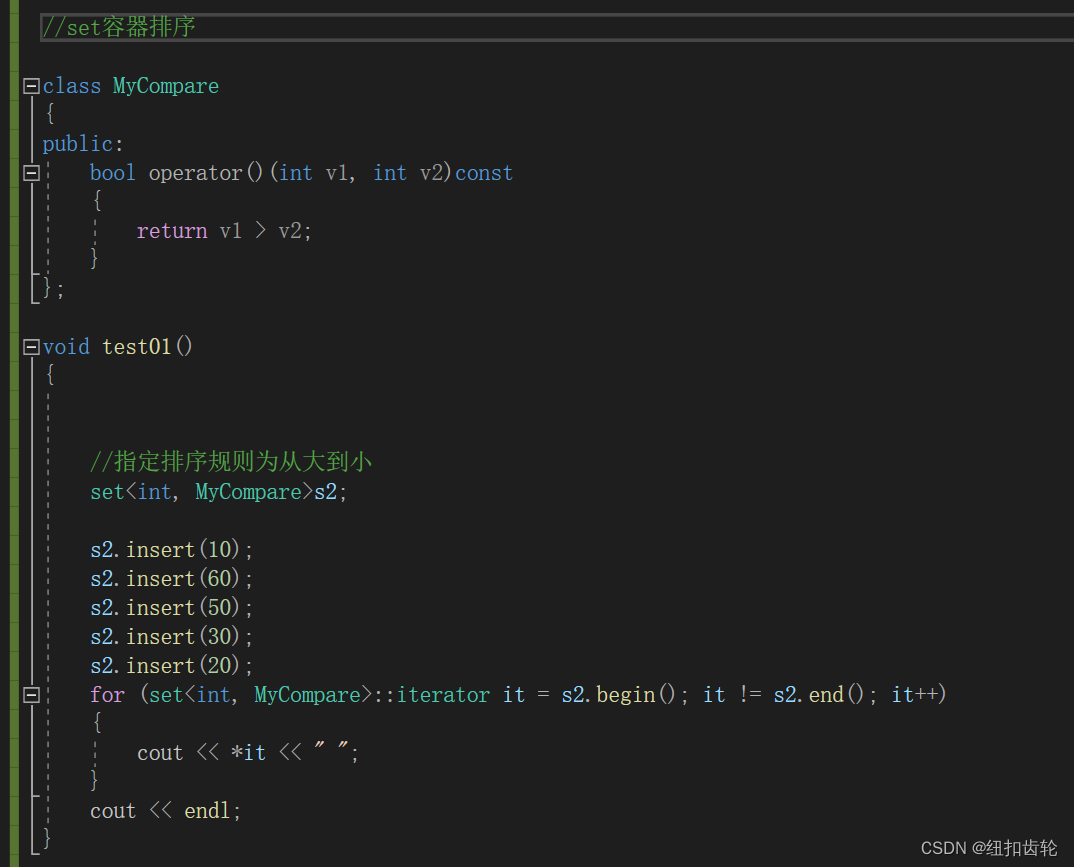Click the bool keyword before operator()
Image resolution: width=1074 pixels, height=867 pixels.
112,173
